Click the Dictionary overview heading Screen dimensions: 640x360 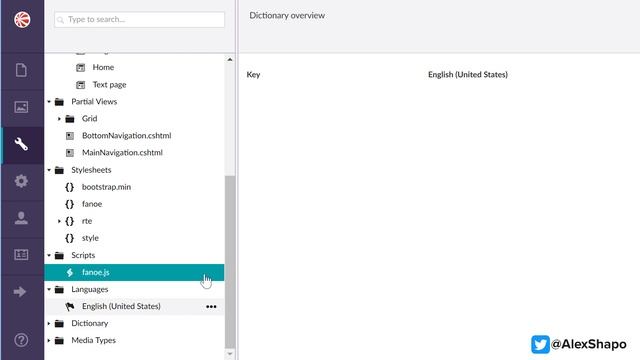(287, 16)
